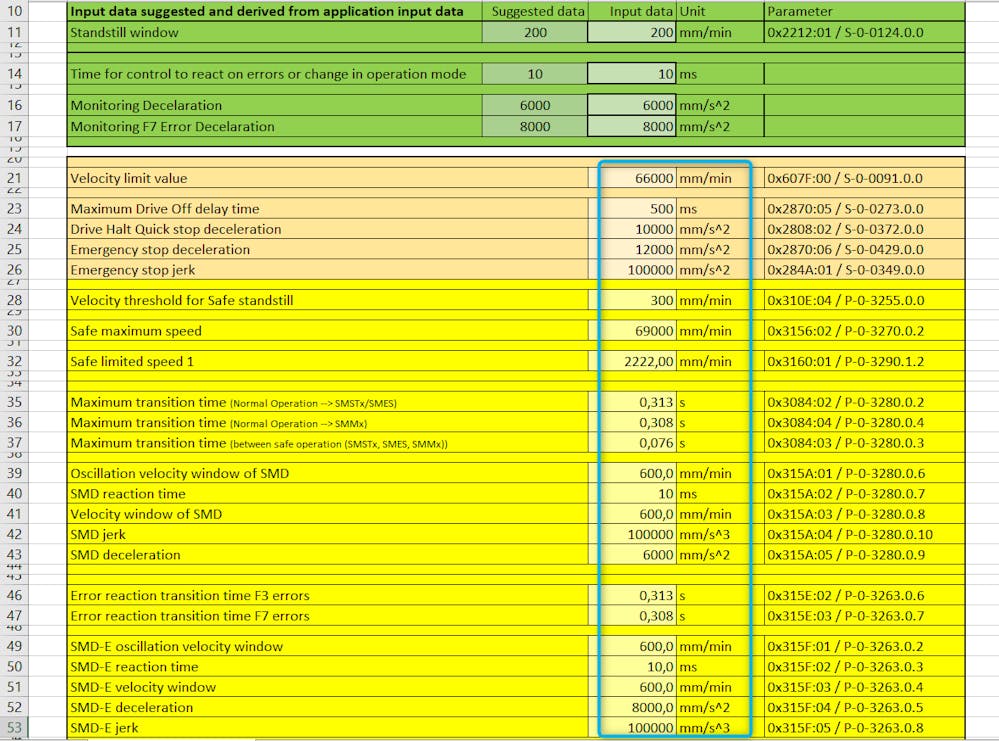Click "Error reaction transition time F3 errors" label
Screen dimensions: 999x741
327,596
